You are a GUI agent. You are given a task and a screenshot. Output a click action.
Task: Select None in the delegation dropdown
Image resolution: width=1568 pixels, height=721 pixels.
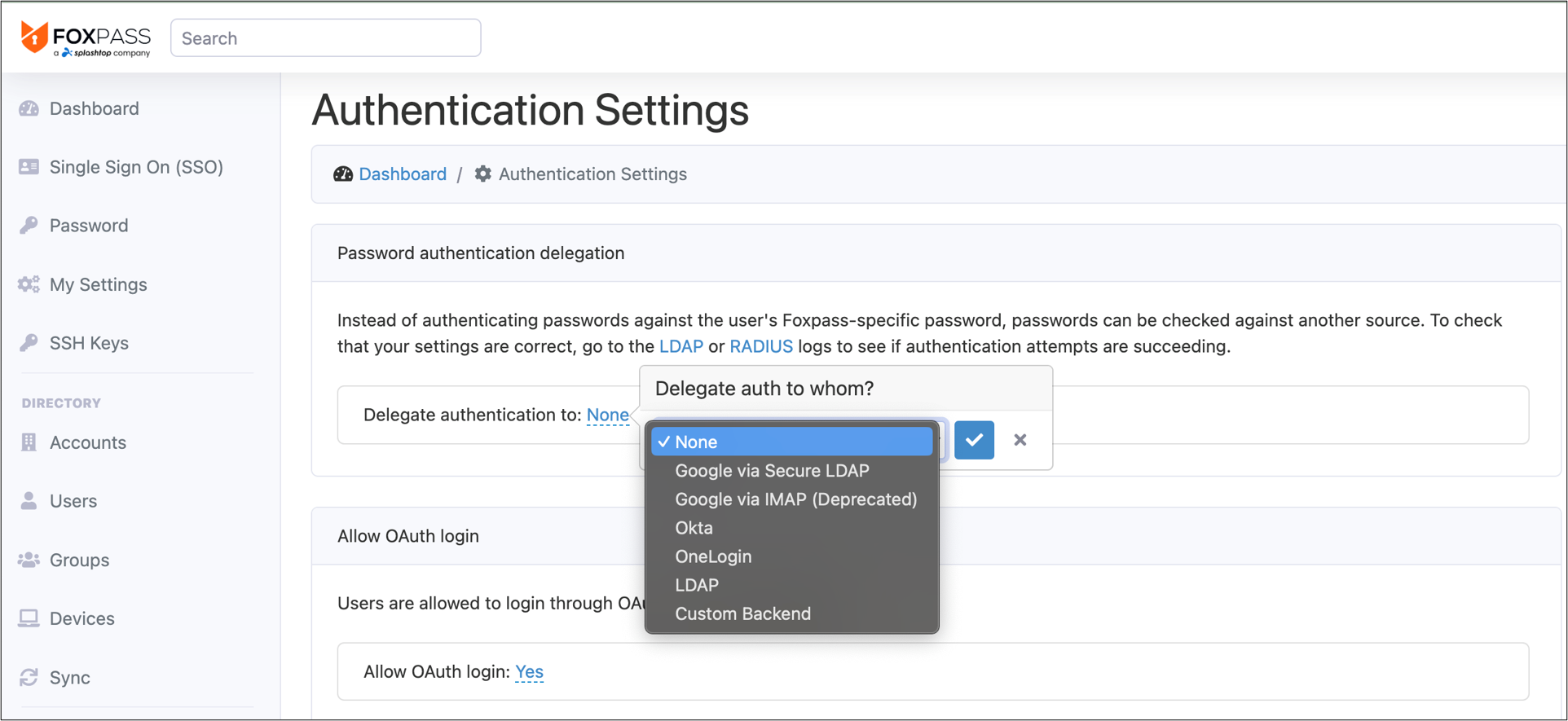point(792,442)
